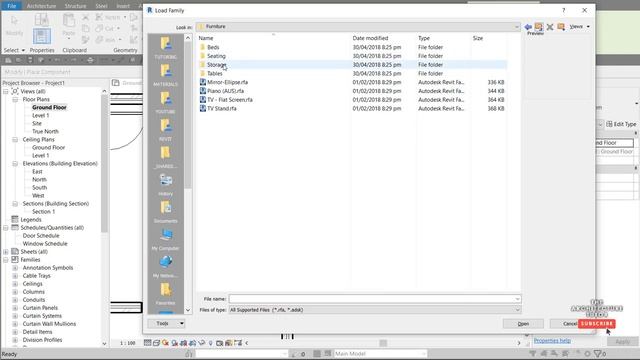The height and width of the screenshot is (360, 640).
Task: Open the Tables folder icon
Action: tap(202, 73)
